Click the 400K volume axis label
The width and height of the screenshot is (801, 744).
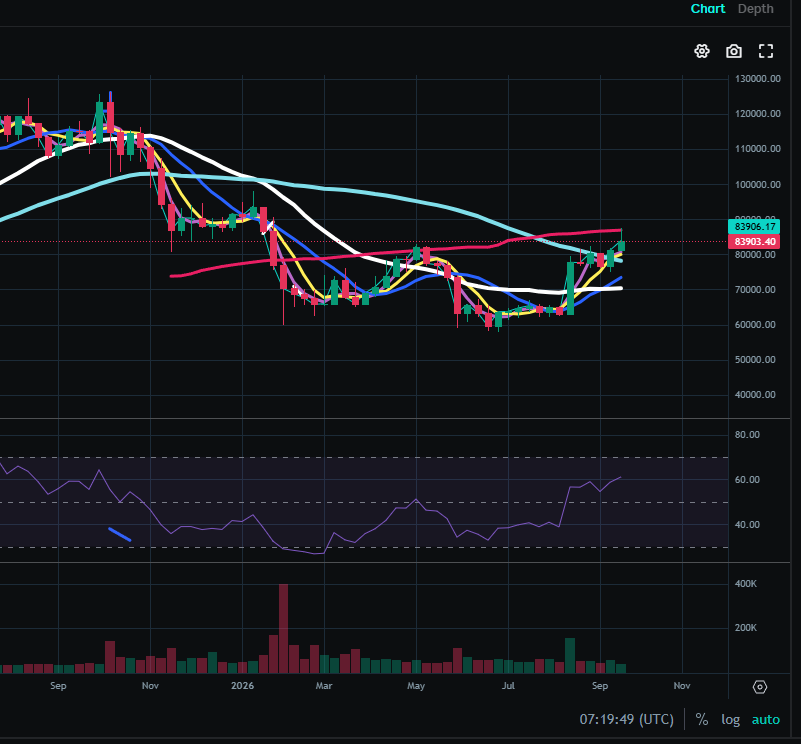[x=746, y=584]
